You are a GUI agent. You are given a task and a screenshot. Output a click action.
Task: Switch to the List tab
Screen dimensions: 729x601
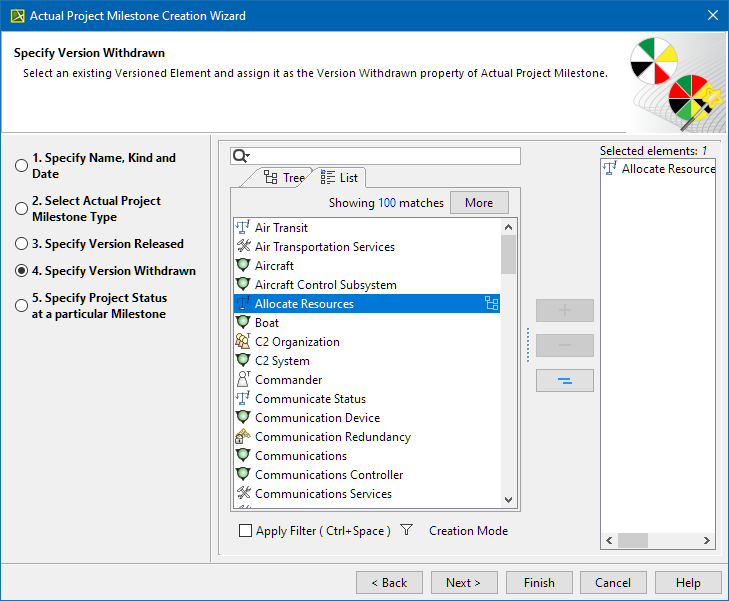pyautogui.click(x=339, y=178)
